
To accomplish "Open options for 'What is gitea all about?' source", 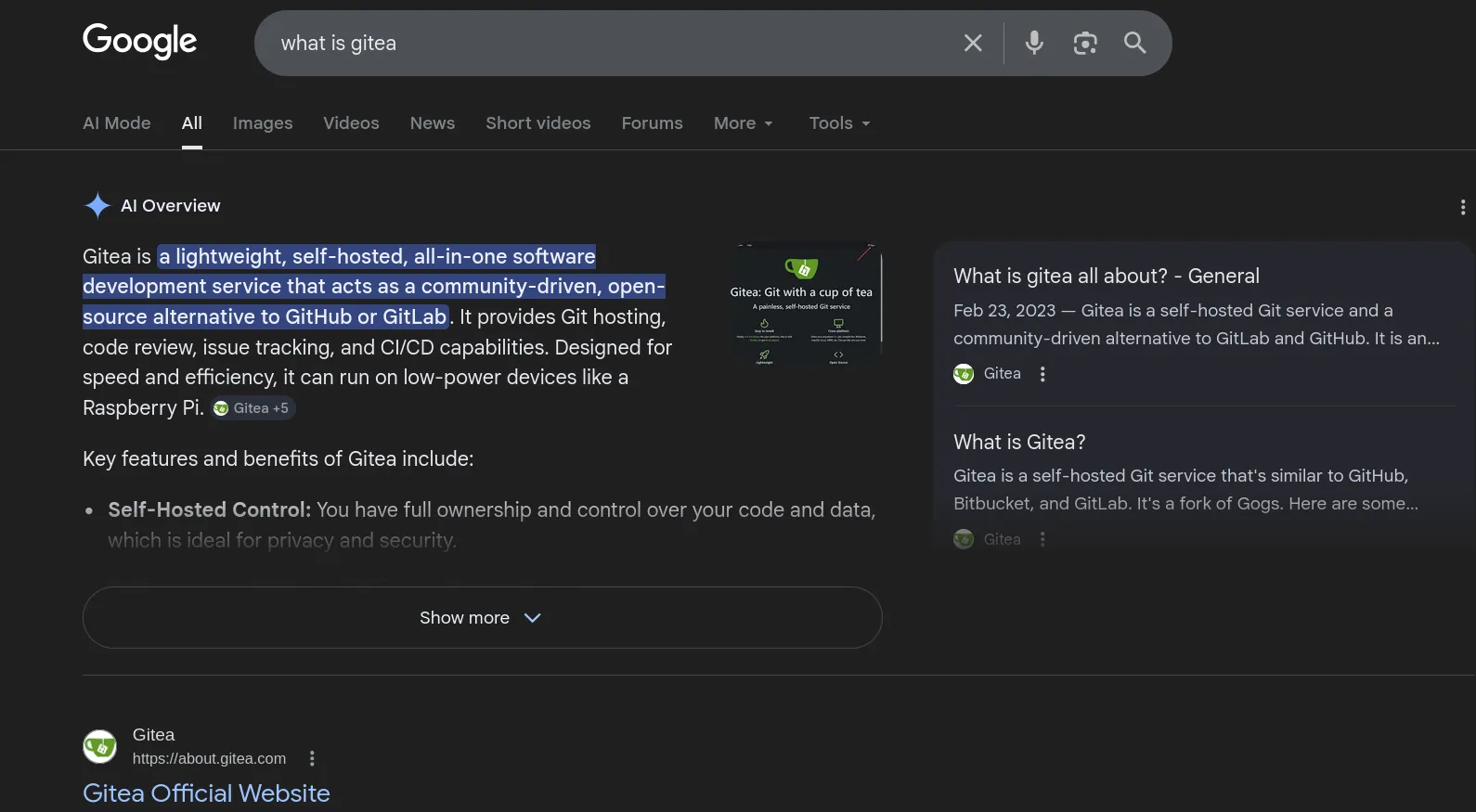I will point(1042,374).
